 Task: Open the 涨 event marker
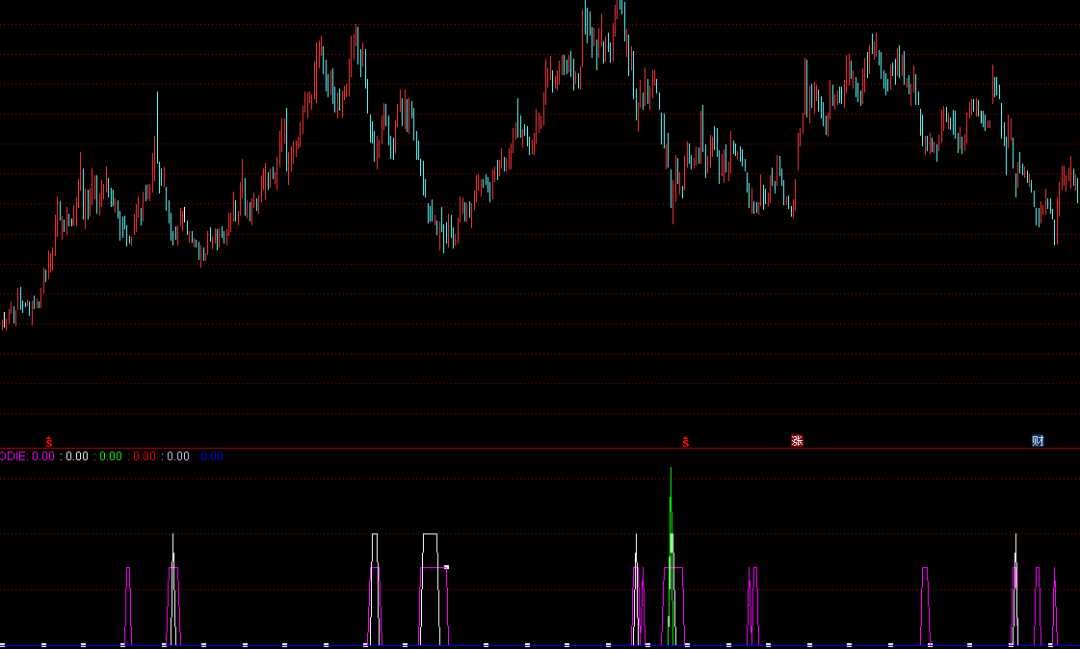click(797, 441)
